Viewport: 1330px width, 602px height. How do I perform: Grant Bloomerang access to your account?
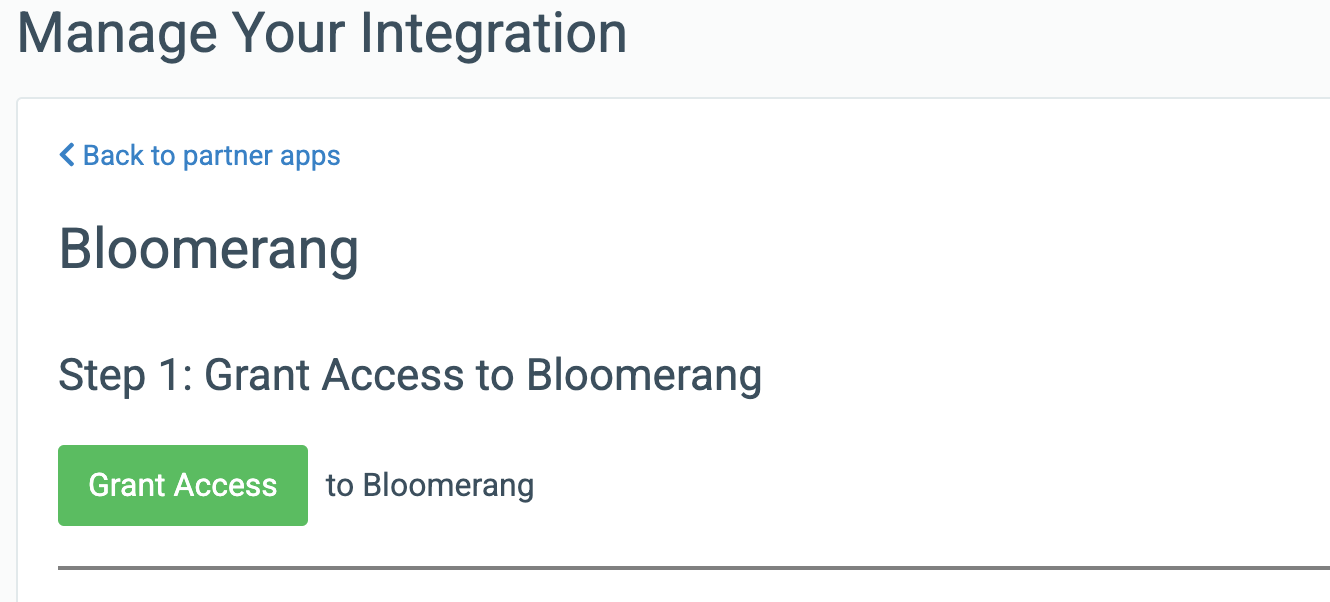[183, 485]
